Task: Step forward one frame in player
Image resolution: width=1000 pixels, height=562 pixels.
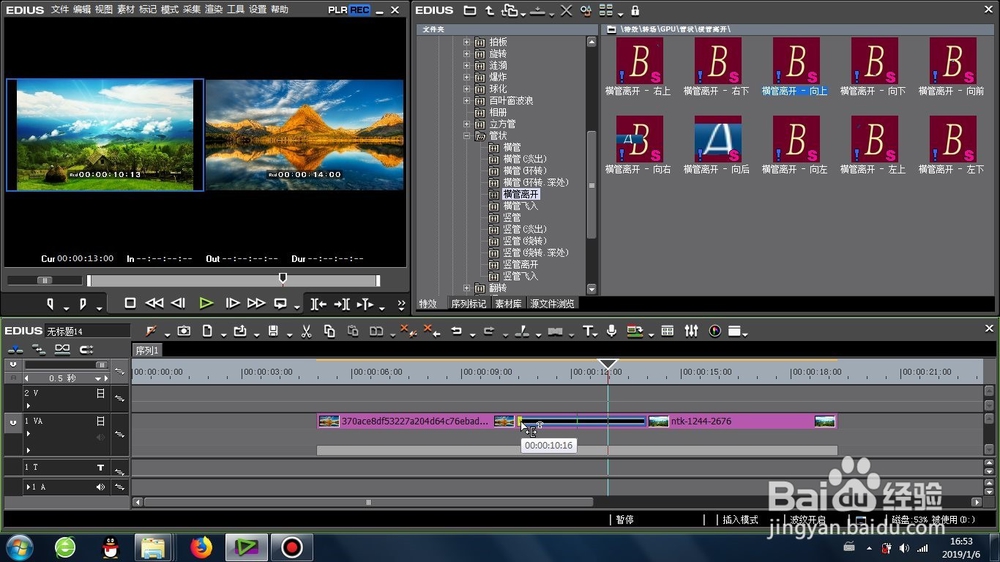Action: 232,304
